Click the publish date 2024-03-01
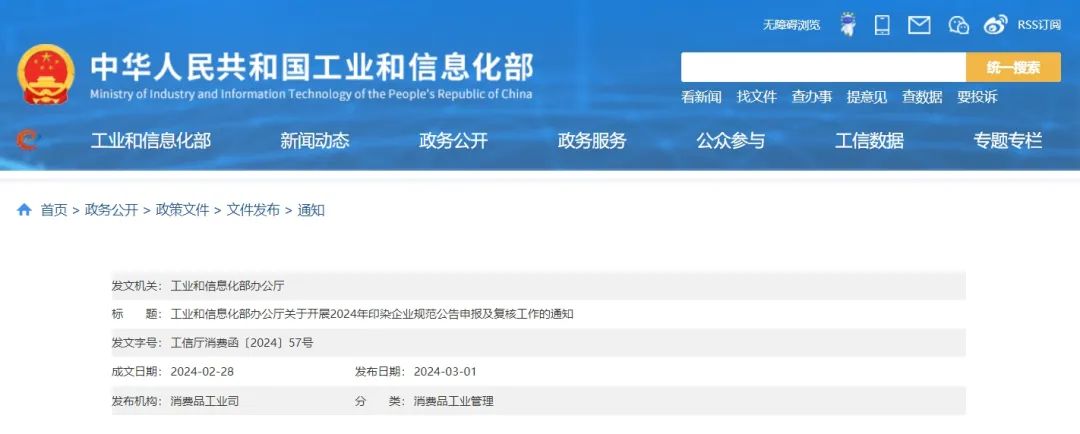The image size is (1080, 434). [x=445, y=371]
